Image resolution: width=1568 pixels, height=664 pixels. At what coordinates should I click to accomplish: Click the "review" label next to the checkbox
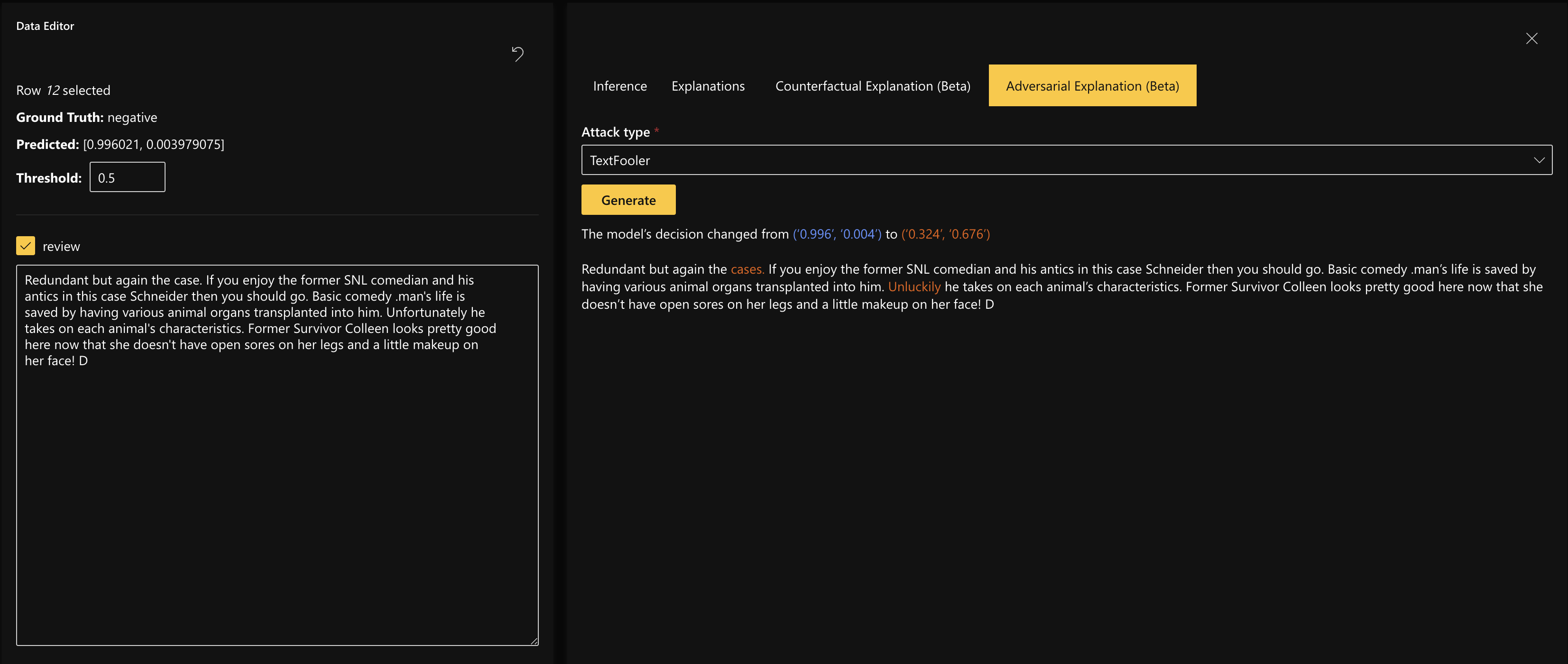[61, 247]
